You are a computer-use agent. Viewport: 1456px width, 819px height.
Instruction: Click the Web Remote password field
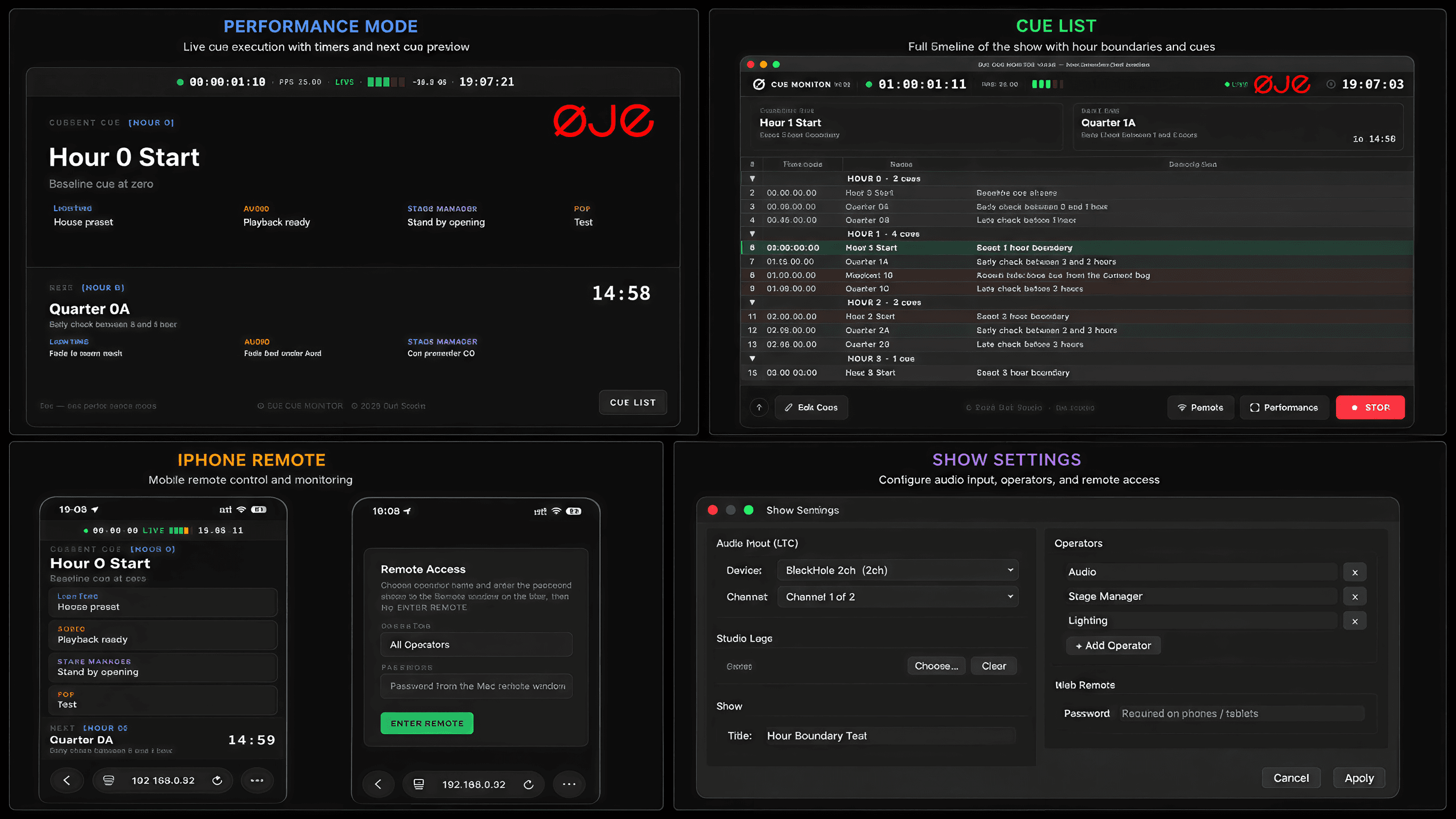pos(1242,713)
